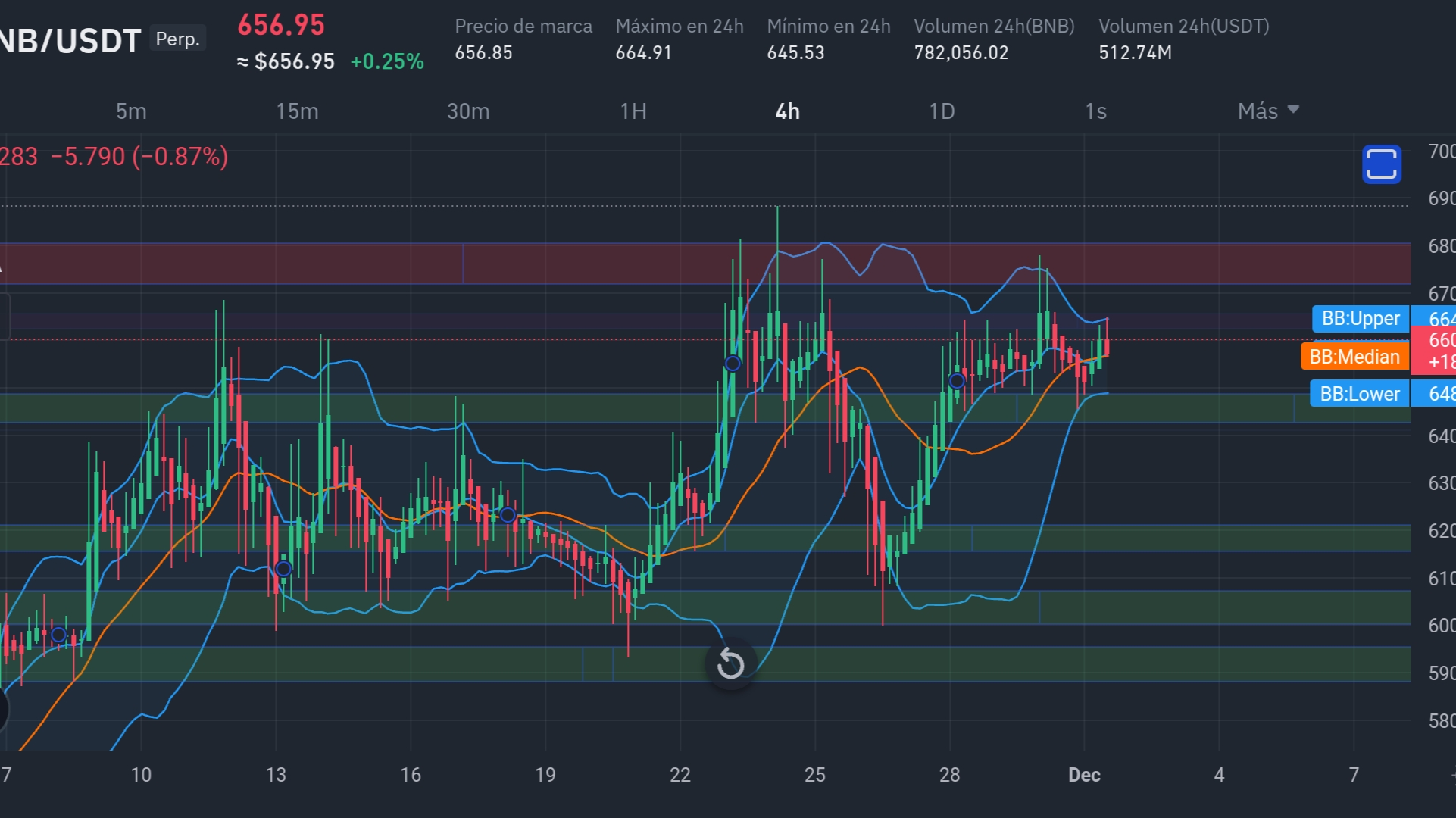The image size is (1456, 818).
Task: Click the circle marker near date 8
Action: coord(58,635)
